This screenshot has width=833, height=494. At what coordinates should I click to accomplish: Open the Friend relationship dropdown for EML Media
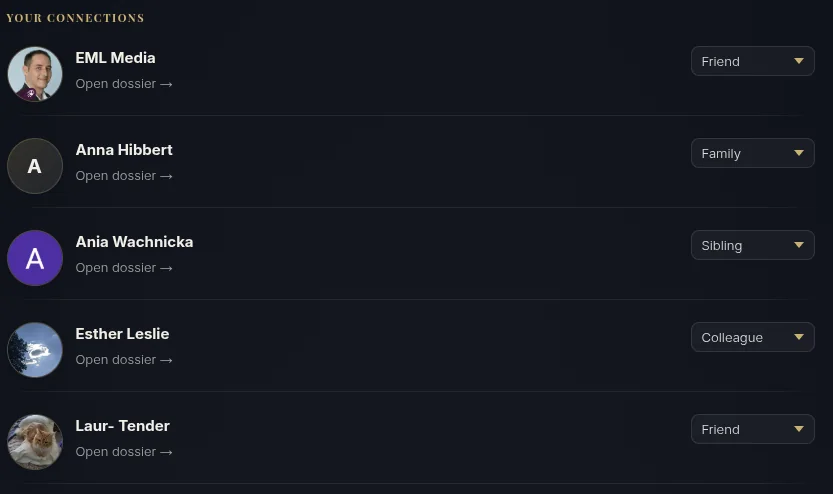click(x=752, y=61)
